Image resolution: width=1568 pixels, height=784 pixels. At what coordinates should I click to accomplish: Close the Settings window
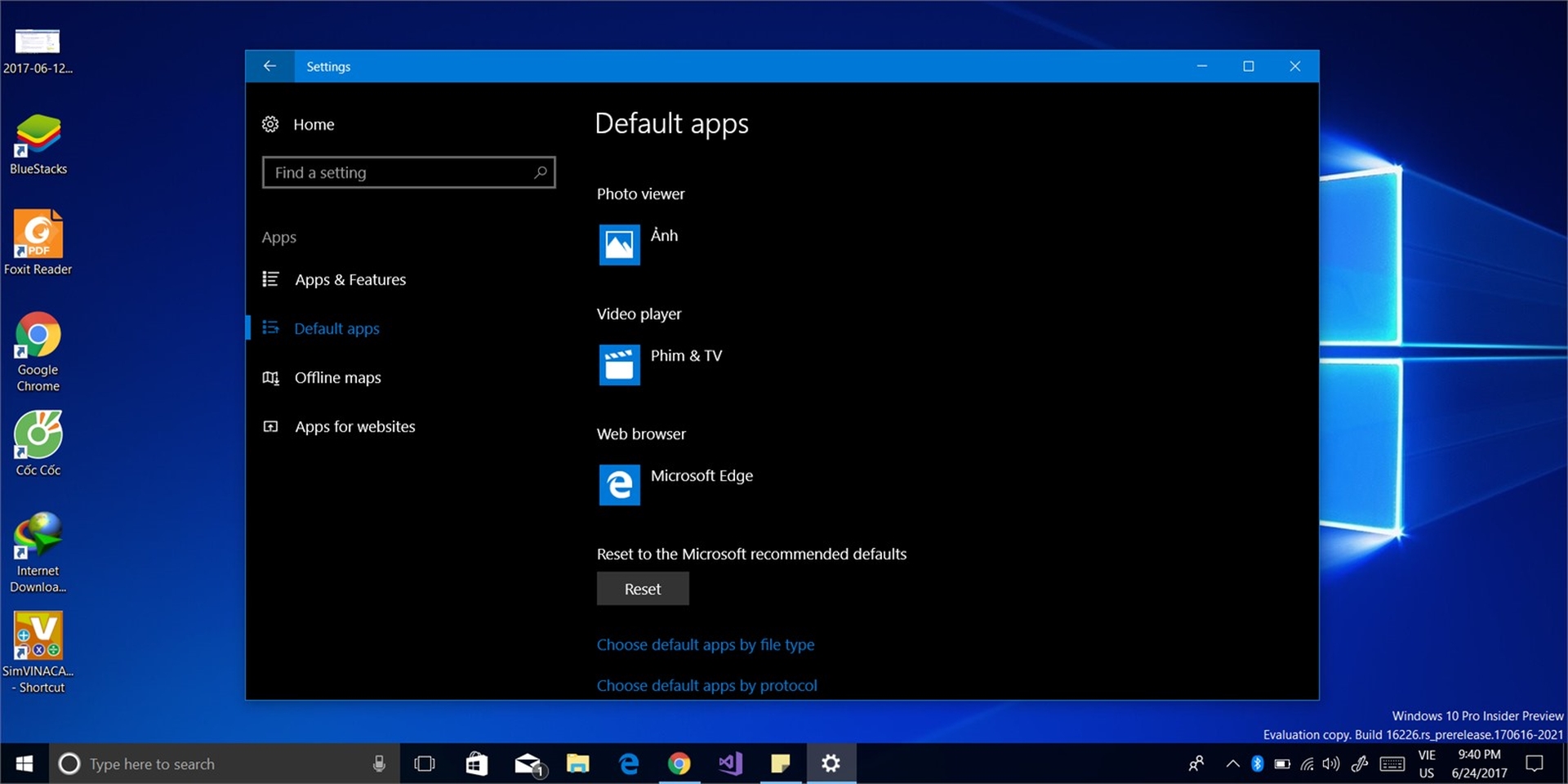click(x=1295, y=66)
